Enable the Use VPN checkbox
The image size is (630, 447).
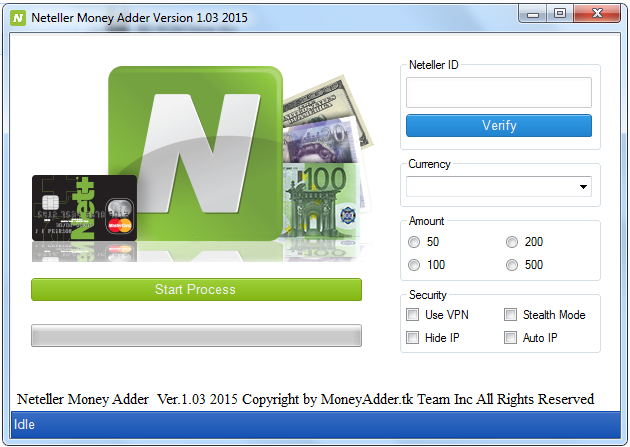click(412, 314)
